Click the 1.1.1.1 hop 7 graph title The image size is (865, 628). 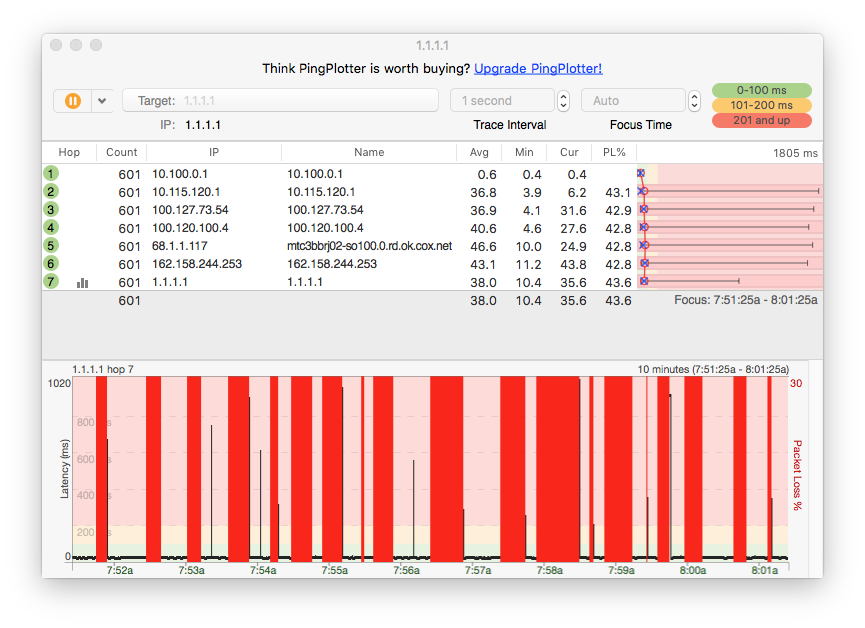[x=103, y=369]
